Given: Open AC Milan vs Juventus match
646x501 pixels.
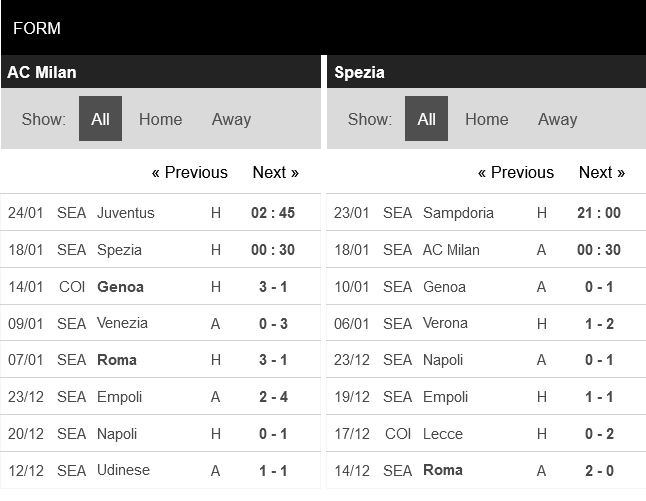Looking at the screenshot, I should pos(126,213).
